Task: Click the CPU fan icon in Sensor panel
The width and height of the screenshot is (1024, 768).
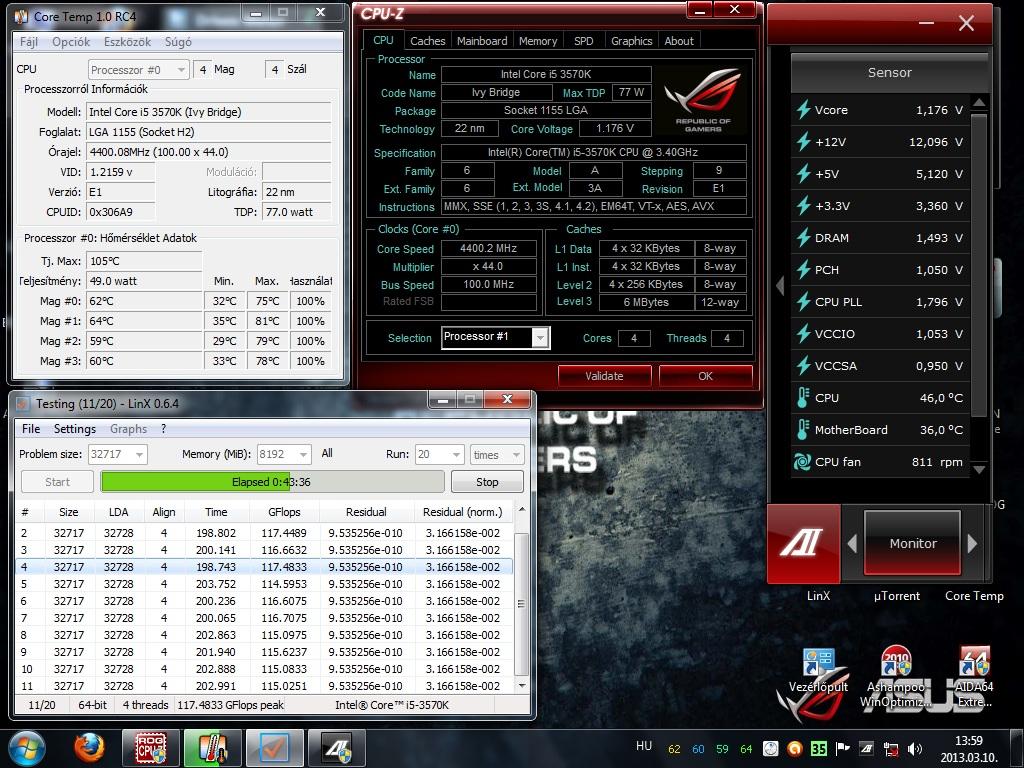Action: [x=802, y=462]
